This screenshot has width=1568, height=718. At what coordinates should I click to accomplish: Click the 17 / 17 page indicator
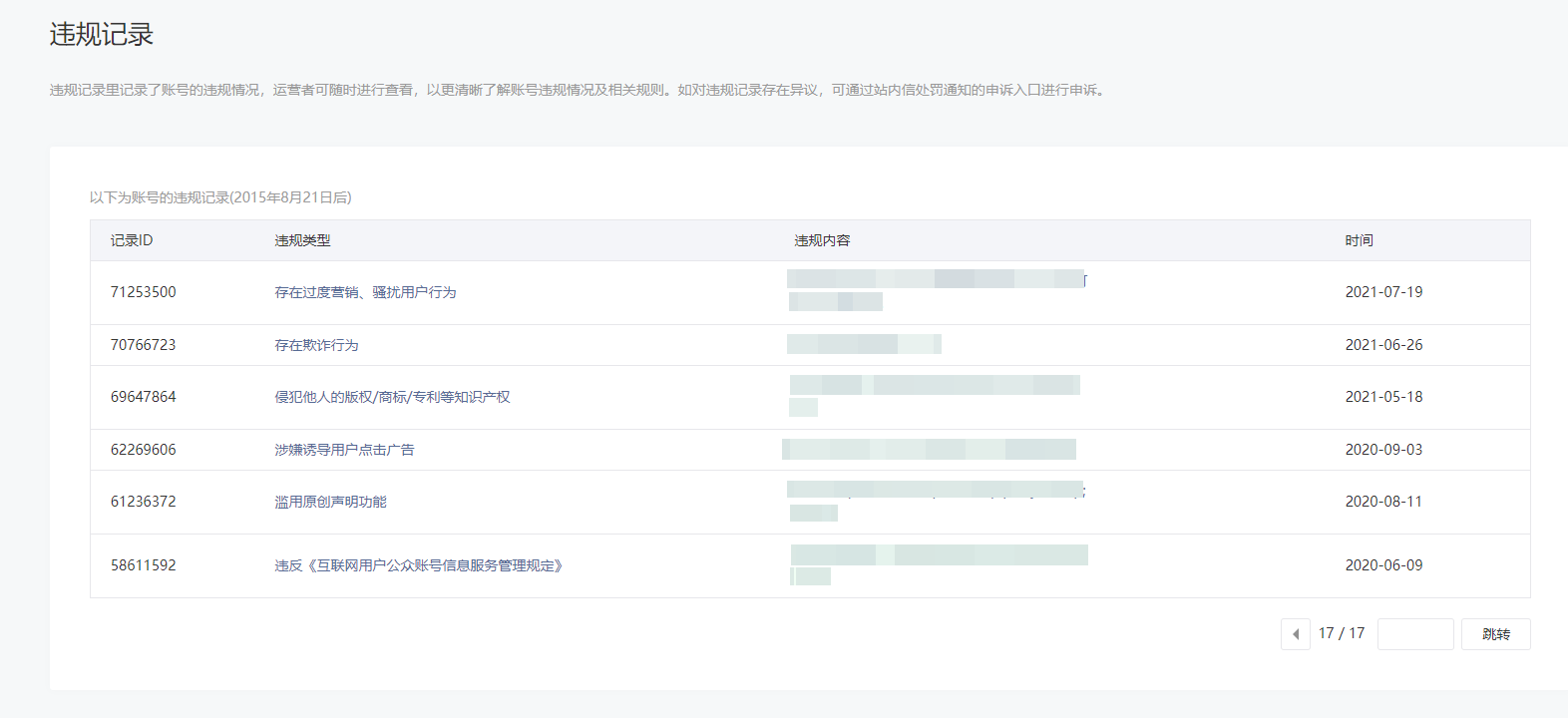(1341, 633)
